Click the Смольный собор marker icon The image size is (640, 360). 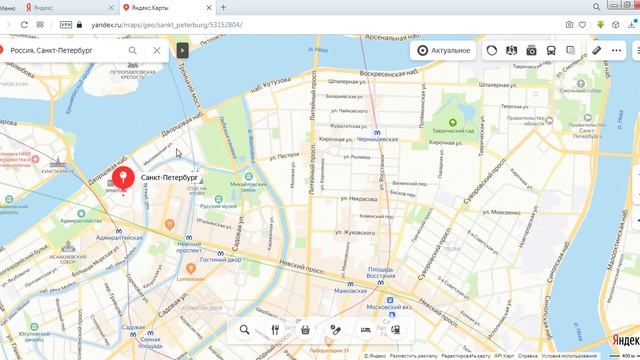580,83
